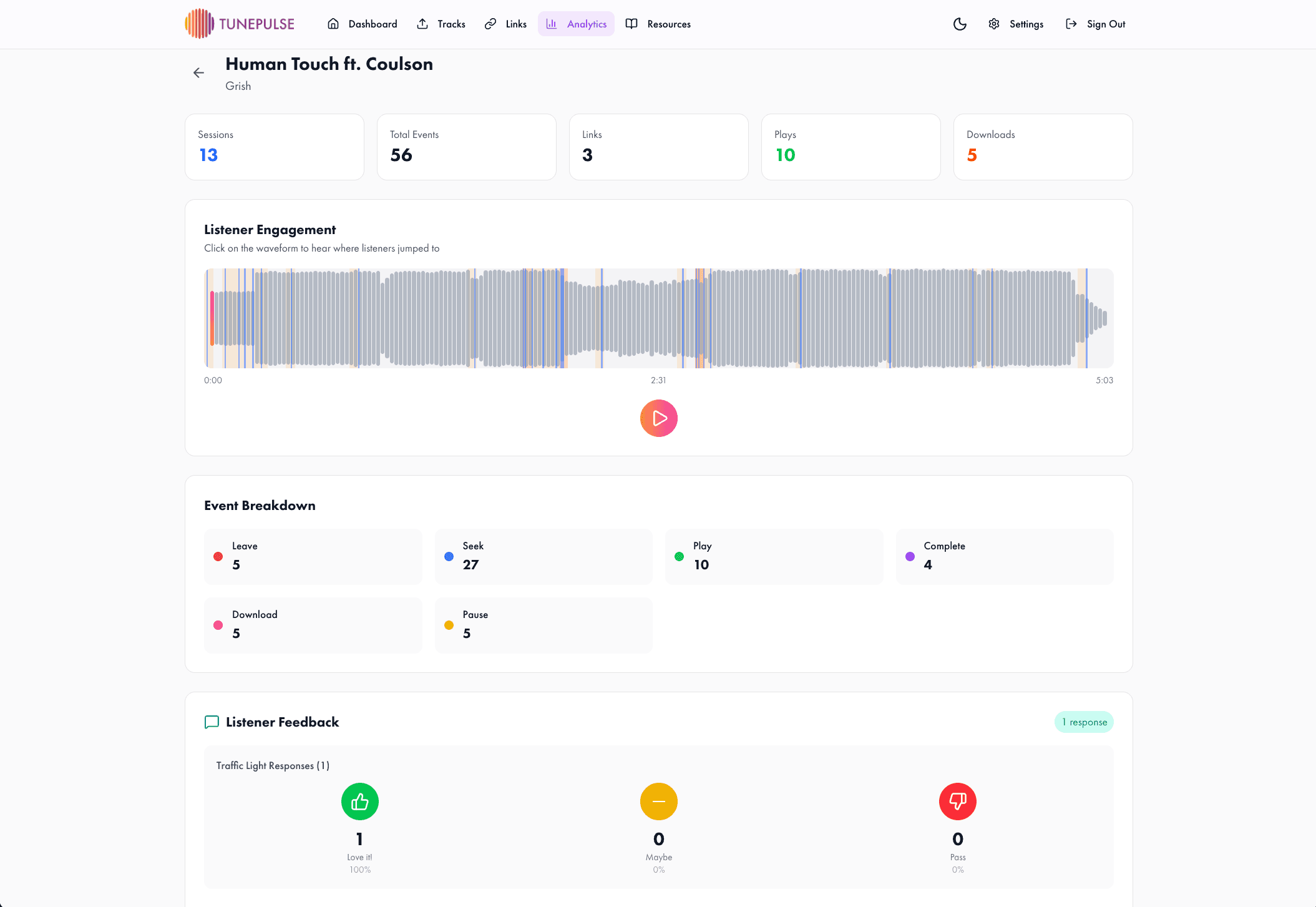Click the yellow Maybe response circle
This screenshot has width=1316, height=907.
click(x=658, y=802)
